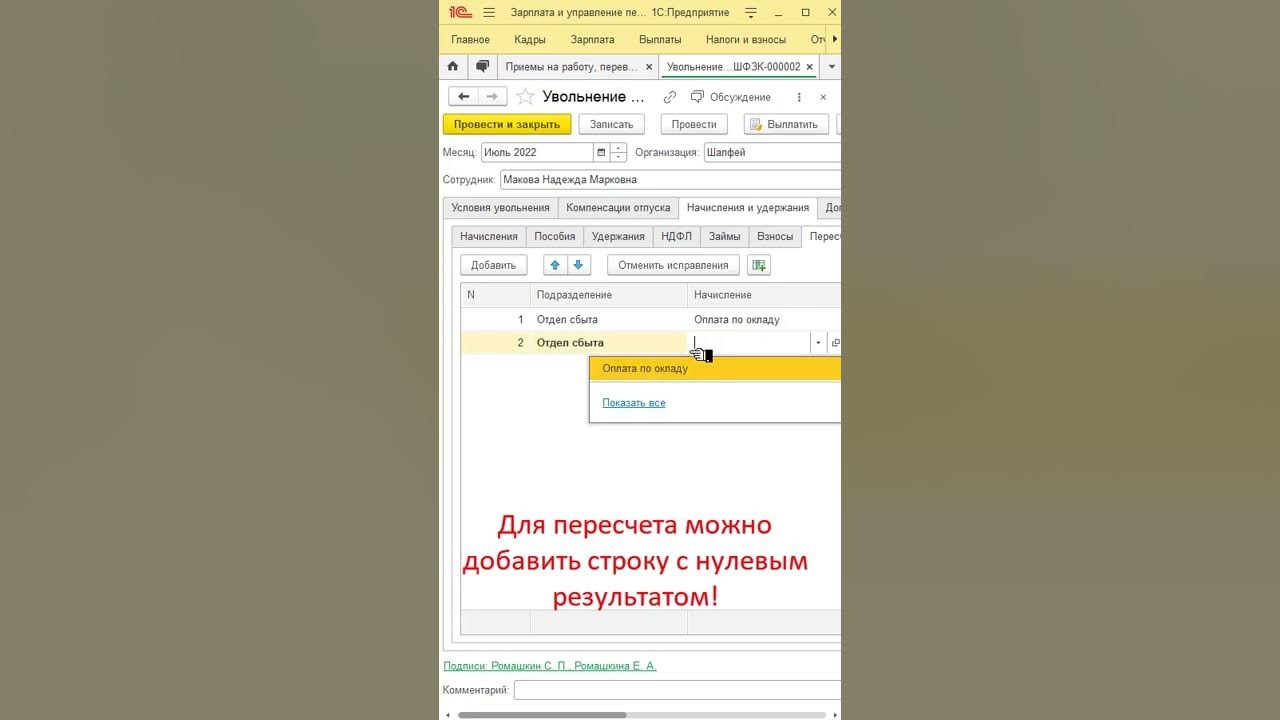Open the Начисление dropdown arrow in row 2

pyautogui.click(x=818, y=343)
